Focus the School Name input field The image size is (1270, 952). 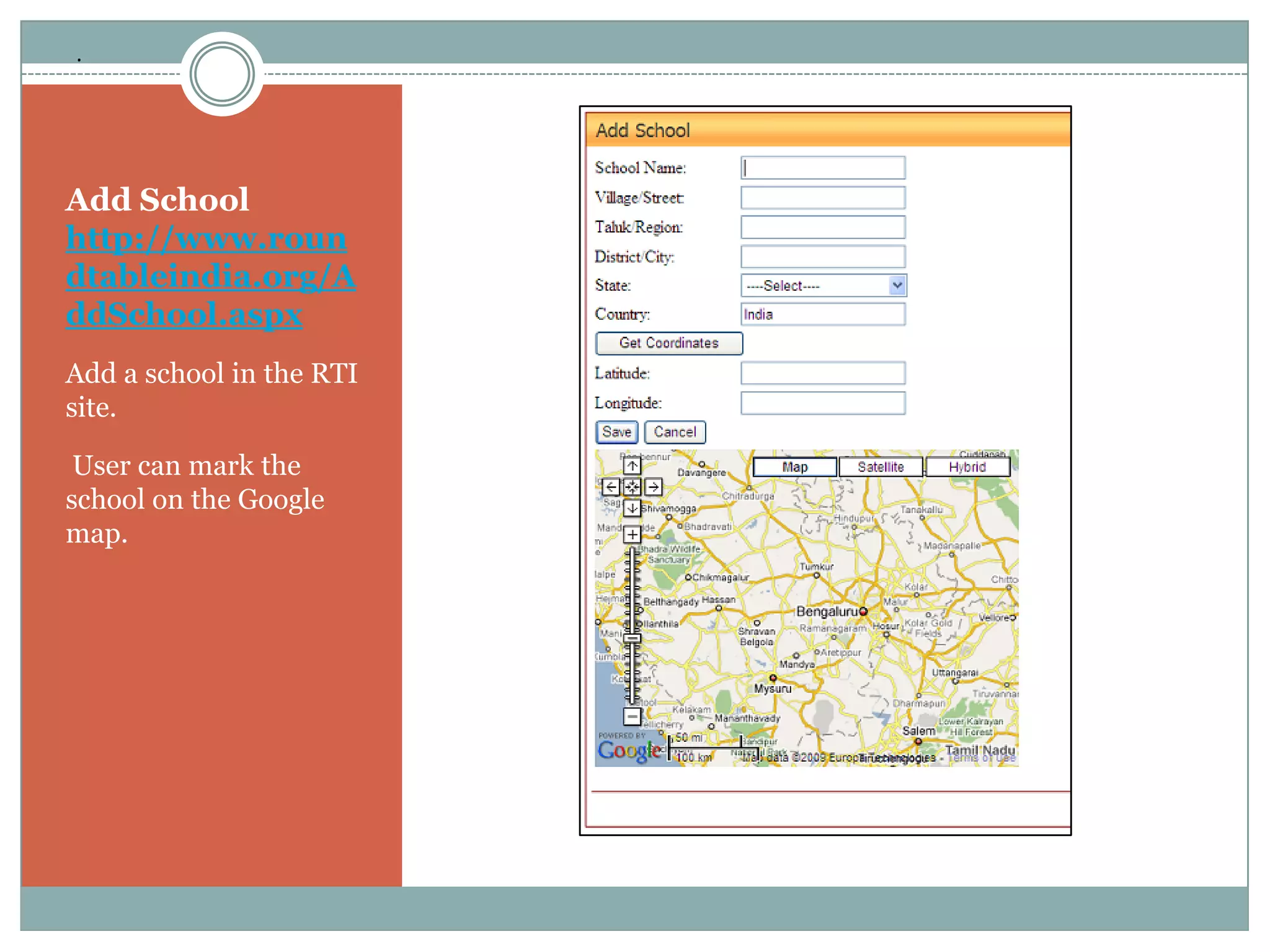pyautogui.click(x=823, y=168)
